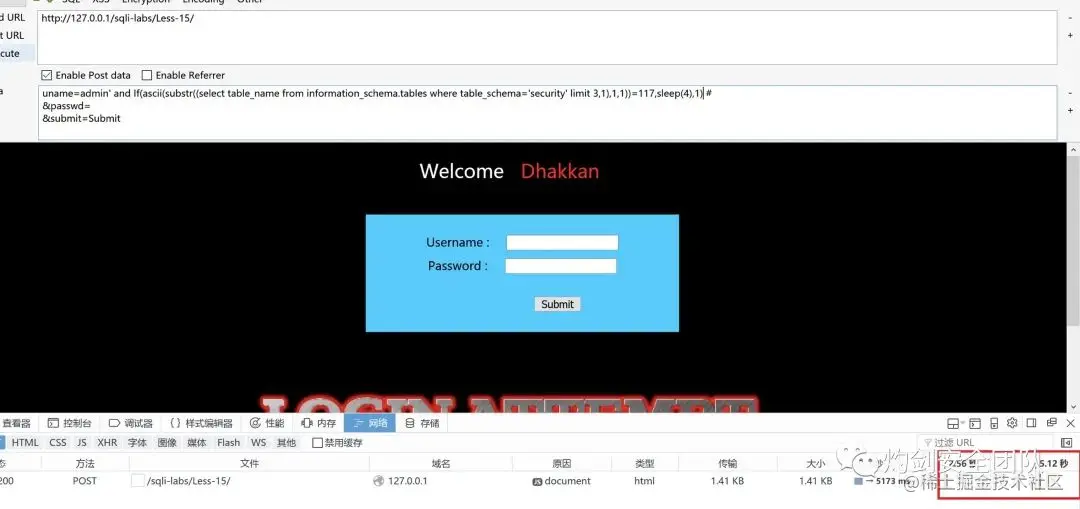Image resolution: width=1080 pixels, height=509 pixels.
Task: Open the 控制台 console tab
Action: (70, 423)
